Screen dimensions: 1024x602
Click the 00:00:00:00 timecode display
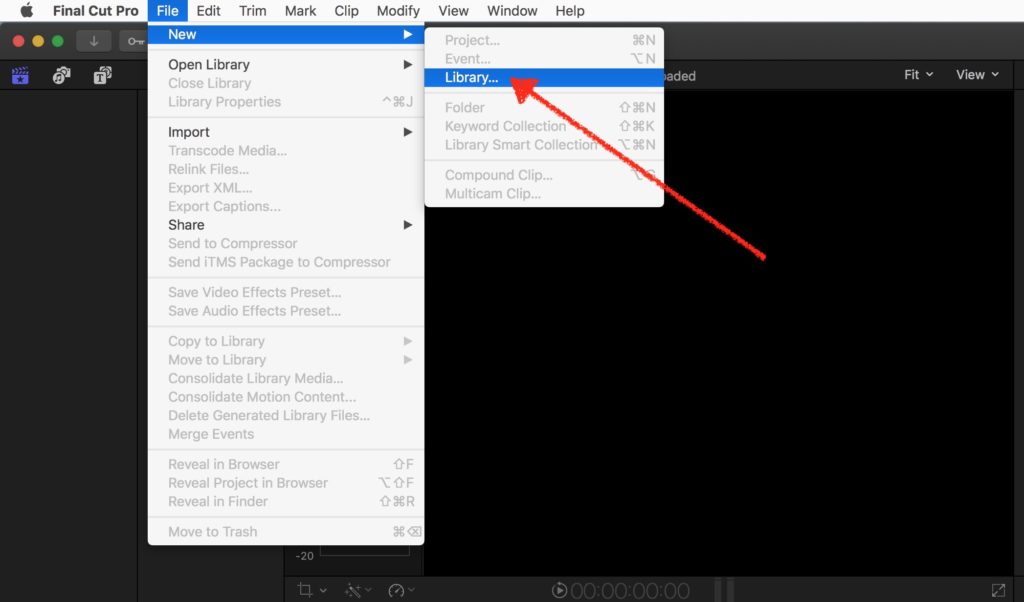(x=630, y=591)
